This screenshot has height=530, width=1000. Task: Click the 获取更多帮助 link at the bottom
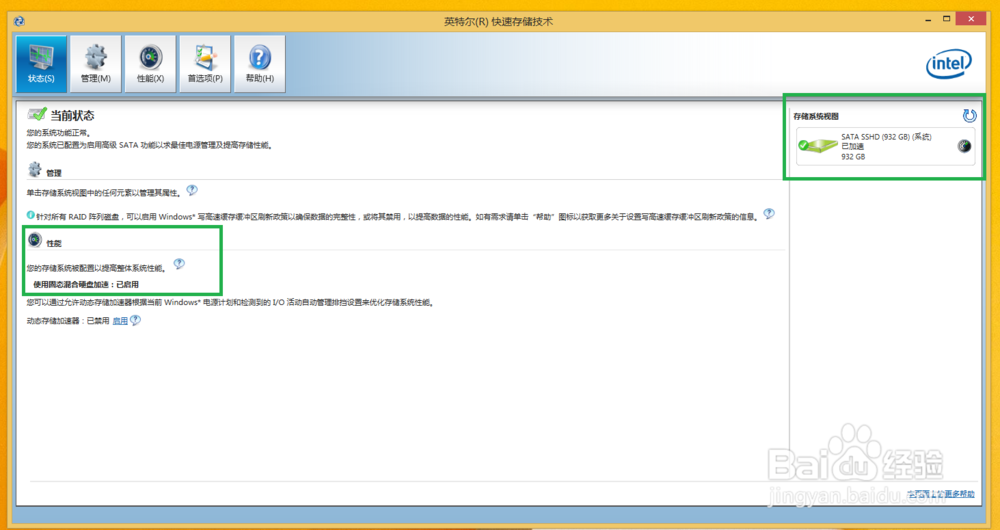941,494
